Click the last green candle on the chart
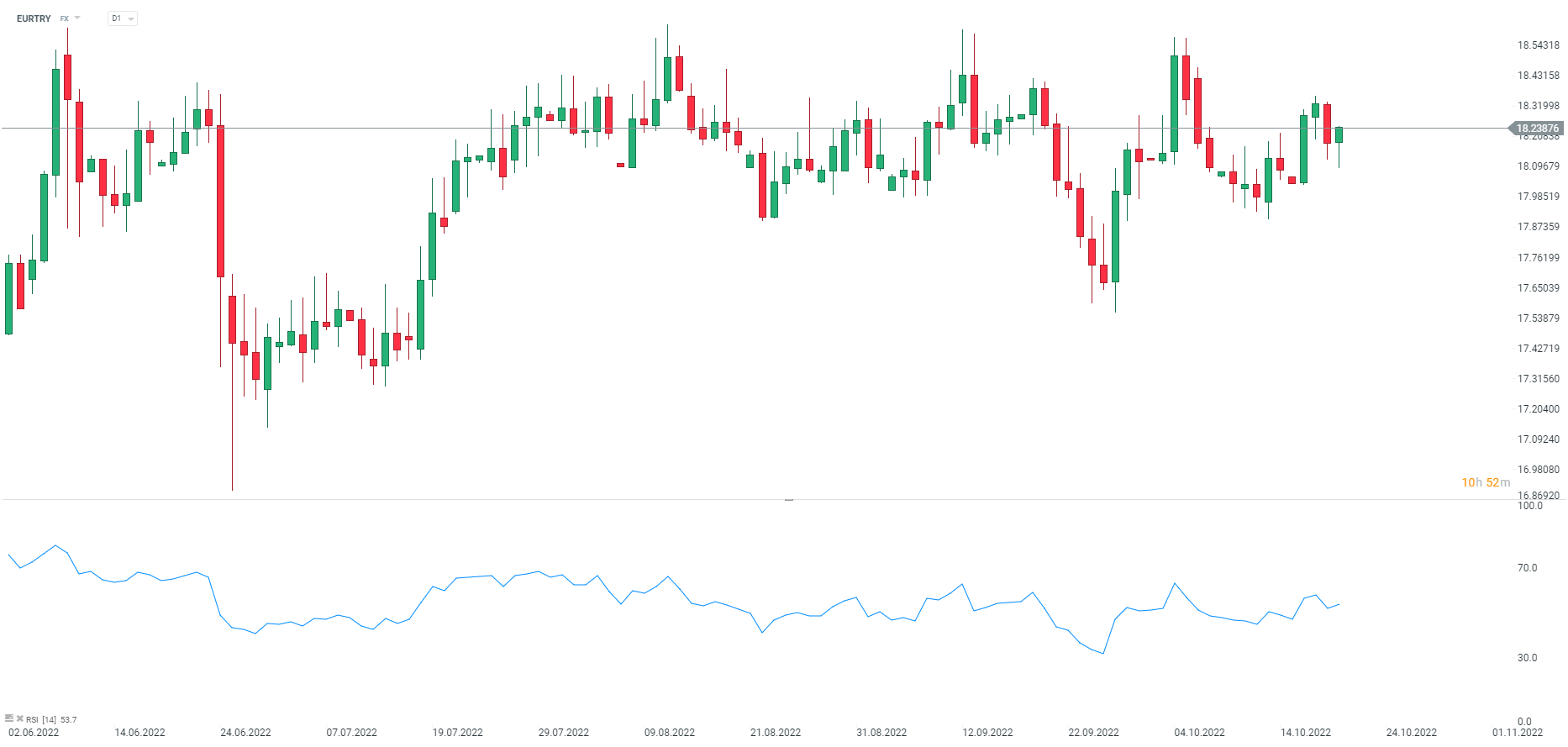 1339,134
